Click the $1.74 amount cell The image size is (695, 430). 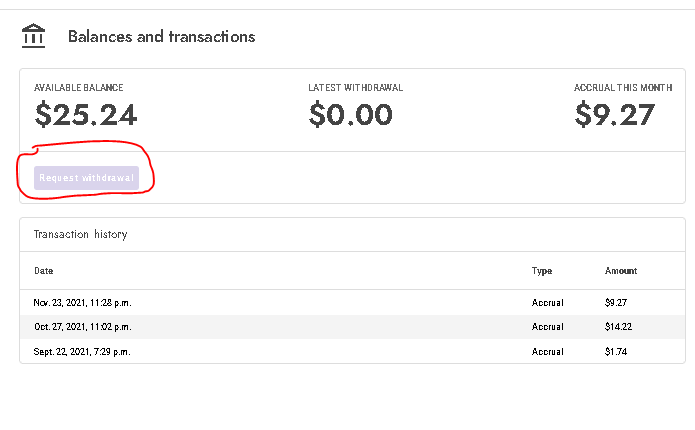click(616, 352)
